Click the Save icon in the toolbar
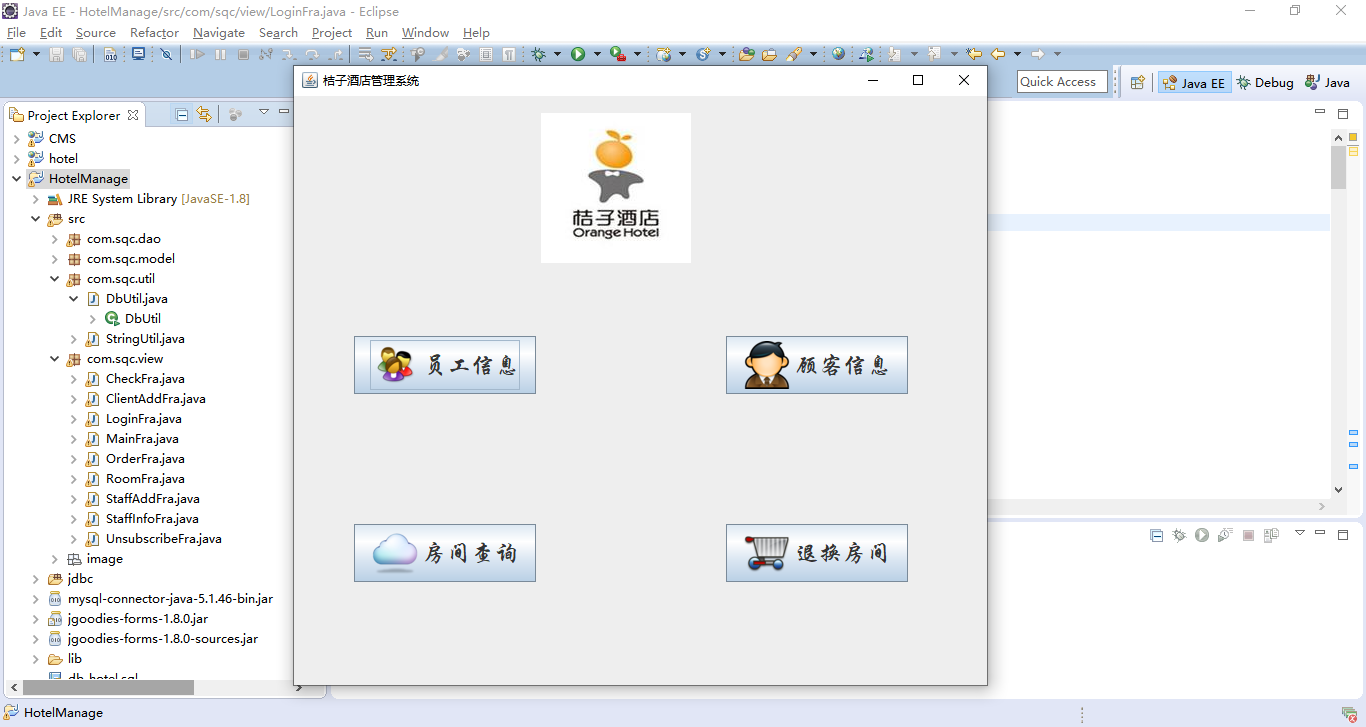This screenshot has height=727, width=1366. click(57, 55)
